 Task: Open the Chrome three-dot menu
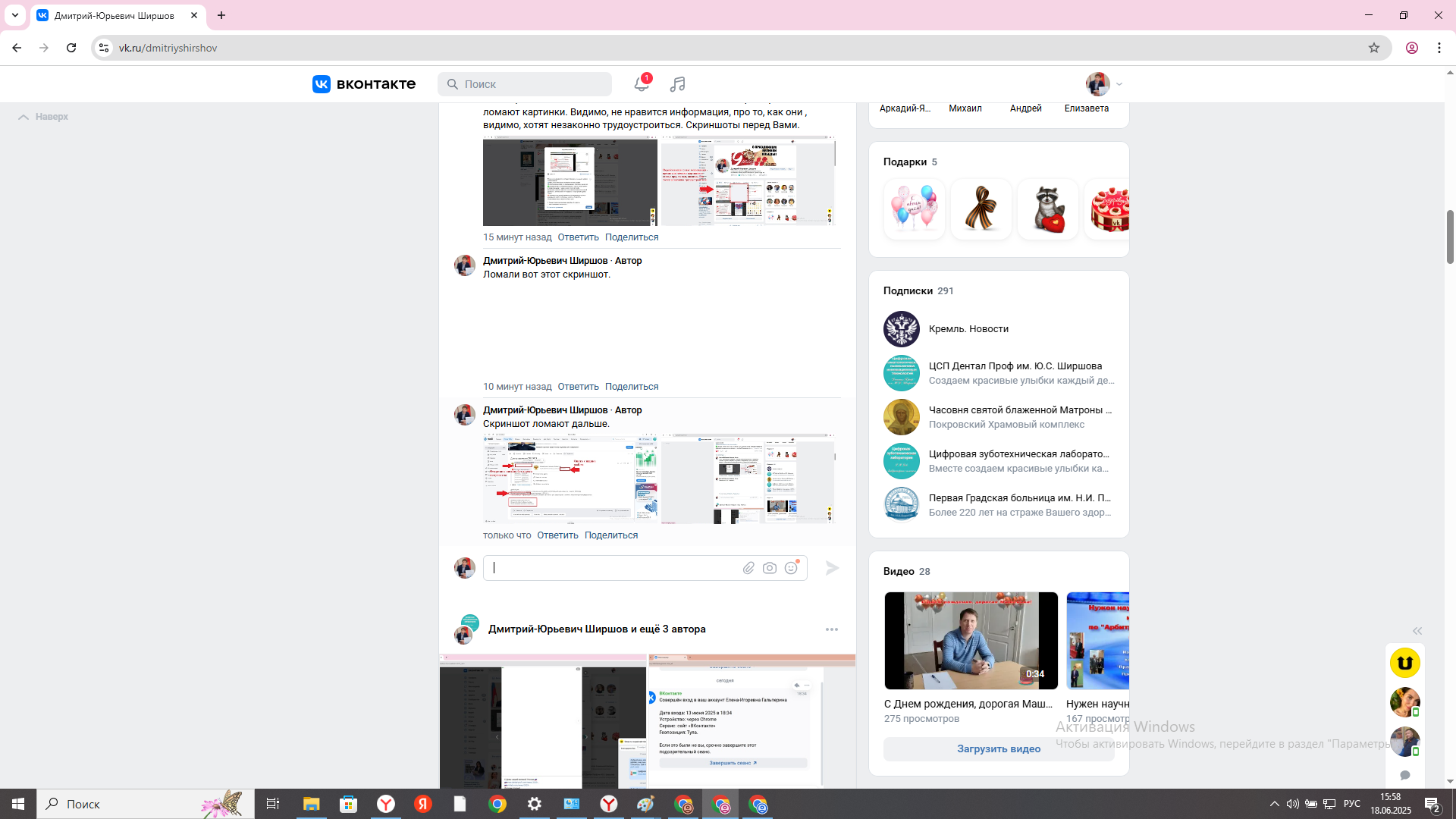[x=1439, y=48]
